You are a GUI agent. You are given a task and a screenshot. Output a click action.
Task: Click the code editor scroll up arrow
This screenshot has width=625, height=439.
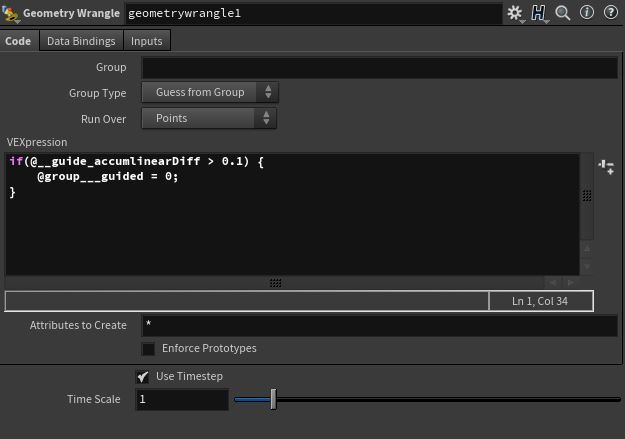[587, 249]
